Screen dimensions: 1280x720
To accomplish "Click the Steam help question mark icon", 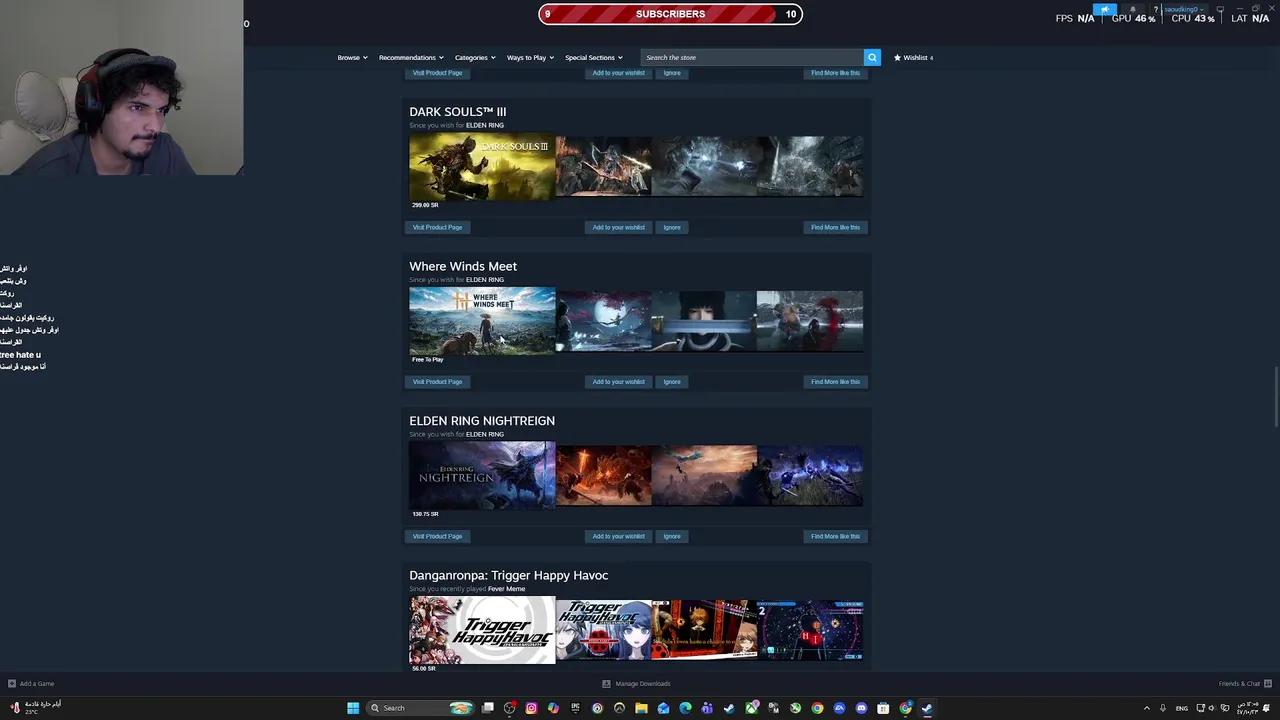I will [x=1156, y=10].
